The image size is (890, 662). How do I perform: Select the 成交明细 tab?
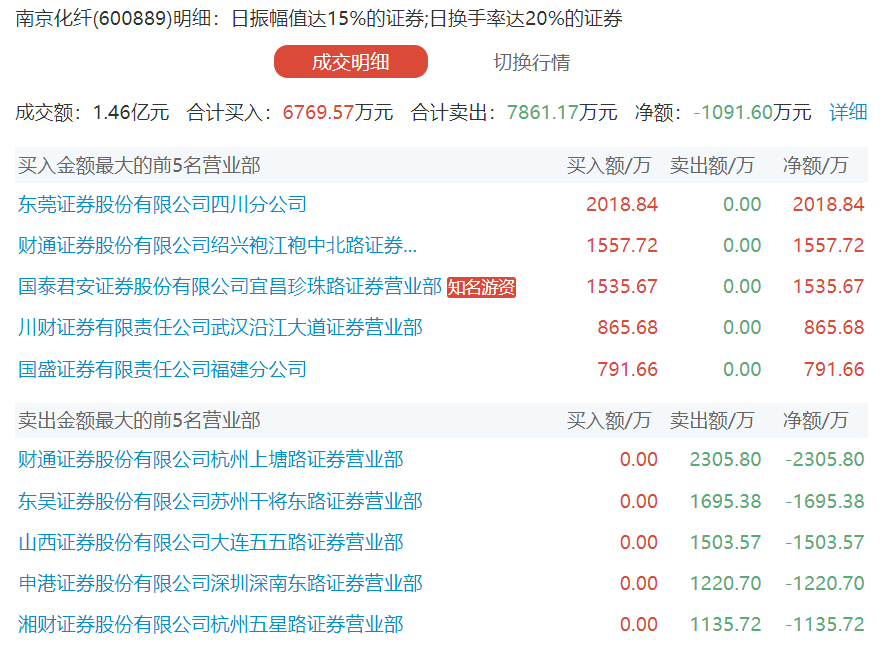(351, 62)
